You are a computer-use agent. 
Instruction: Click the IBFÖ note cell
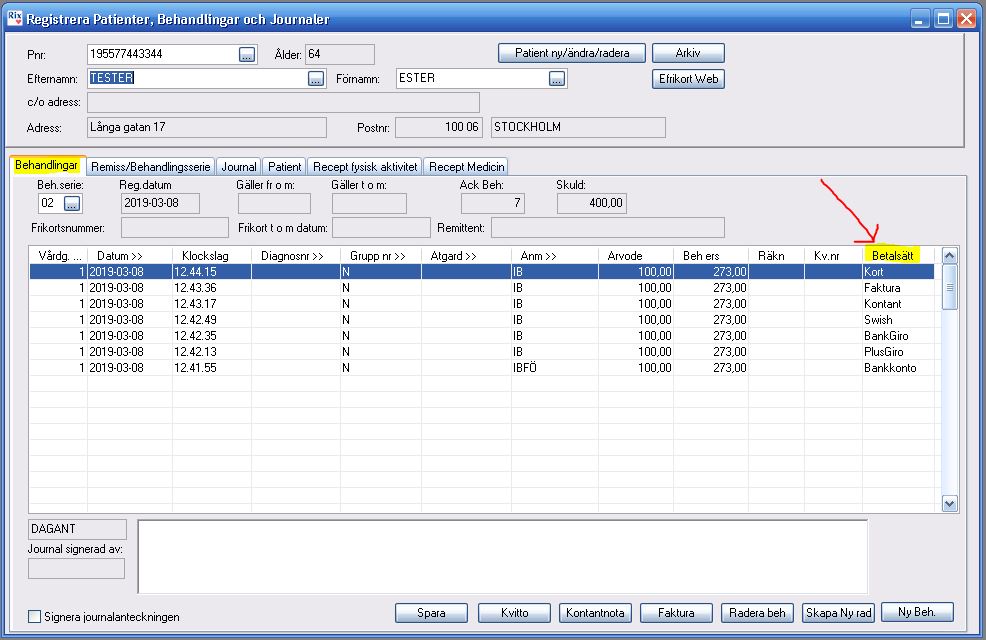tap(555, 368)
